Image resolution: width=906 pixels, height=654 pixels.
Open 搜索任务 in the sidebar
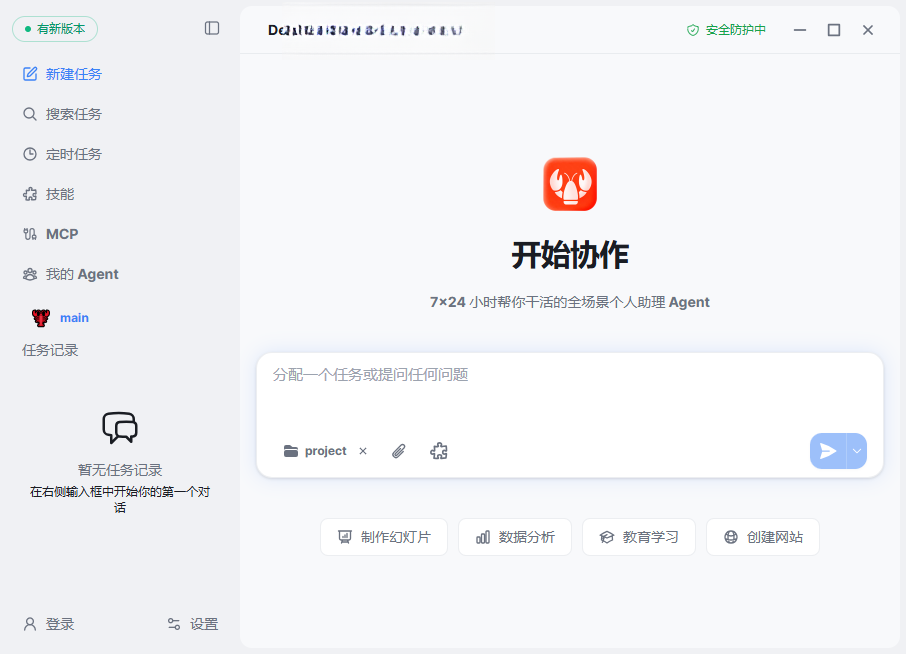point(62,114)
